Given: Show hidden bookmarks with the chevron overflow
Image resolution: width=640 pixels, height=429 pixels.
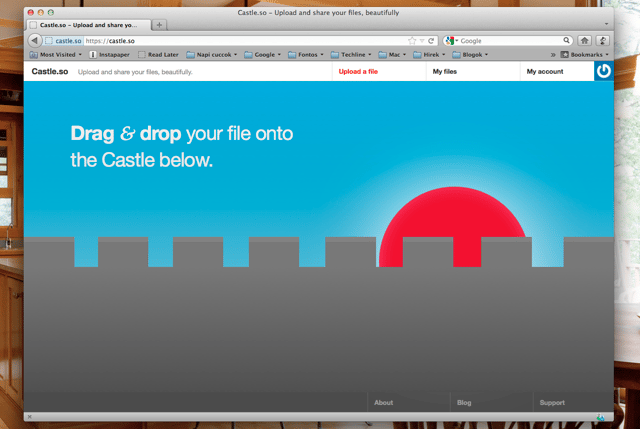Looking at the screenshot, I should coord(553,54).
